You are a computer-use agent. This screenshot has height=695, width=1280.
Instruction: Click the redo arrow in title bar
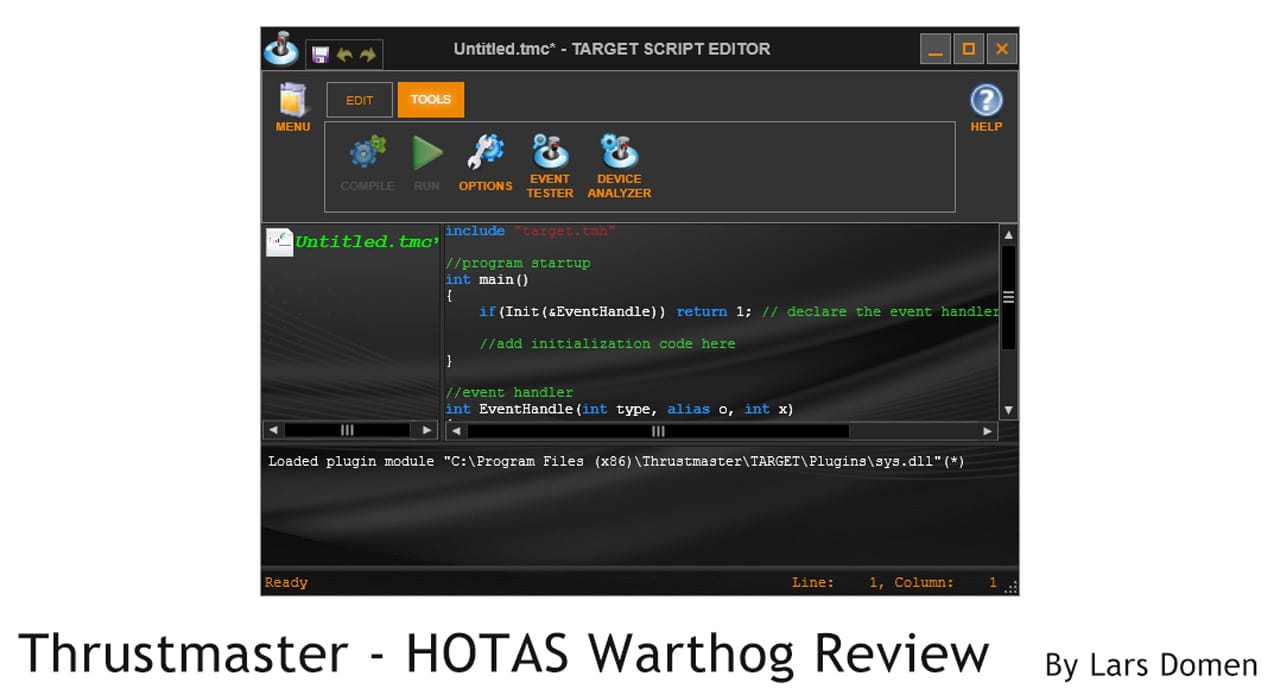(367, 55)
